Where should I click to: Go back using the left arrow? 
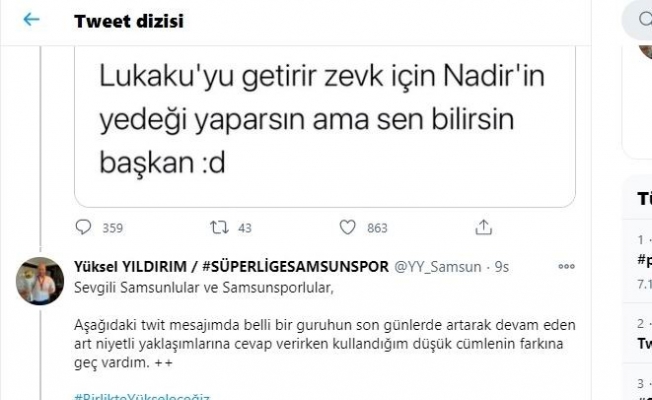(32, 20)
